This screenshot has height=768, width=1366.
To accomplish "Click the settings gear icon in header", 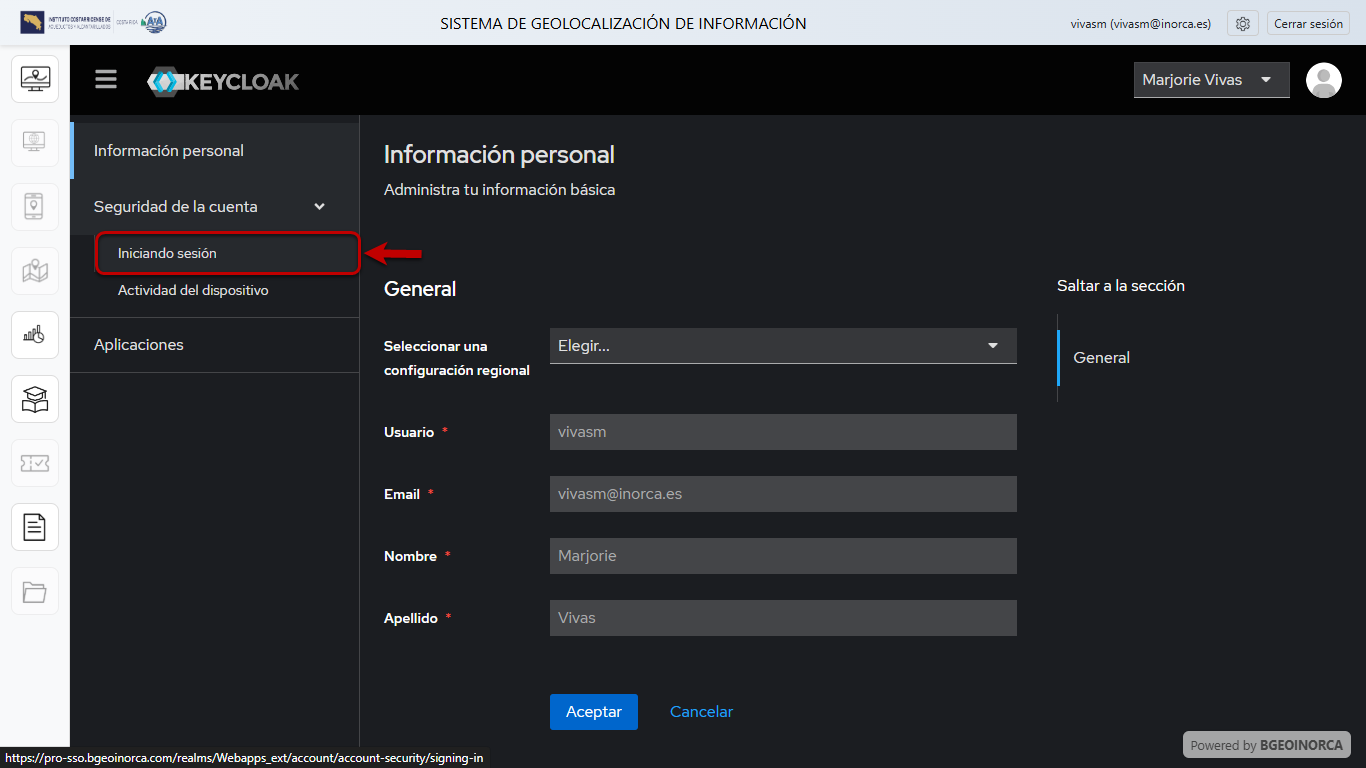I will pos(1242,24).
